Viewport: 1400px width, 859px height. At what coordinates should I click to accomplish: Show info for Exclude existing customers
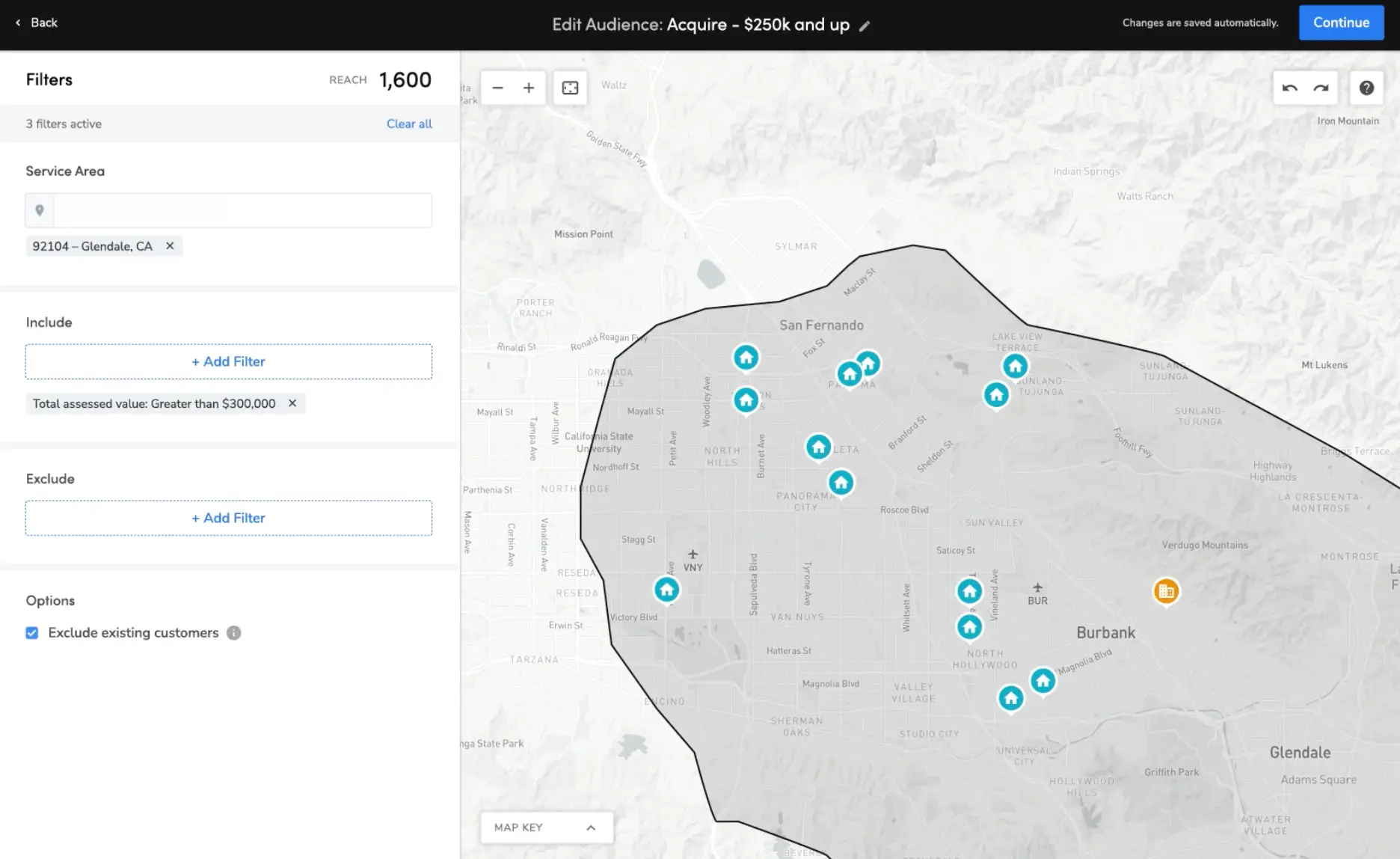coord(234,633)
